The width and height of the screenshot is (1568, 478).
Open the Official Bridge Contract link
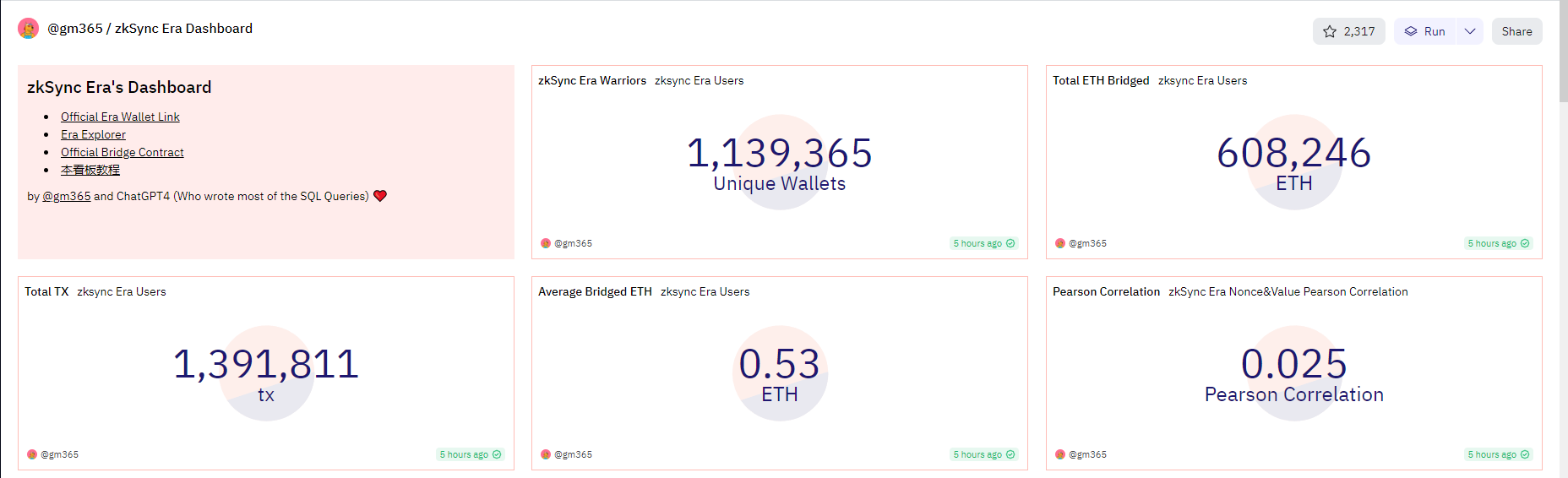[122, 152]
